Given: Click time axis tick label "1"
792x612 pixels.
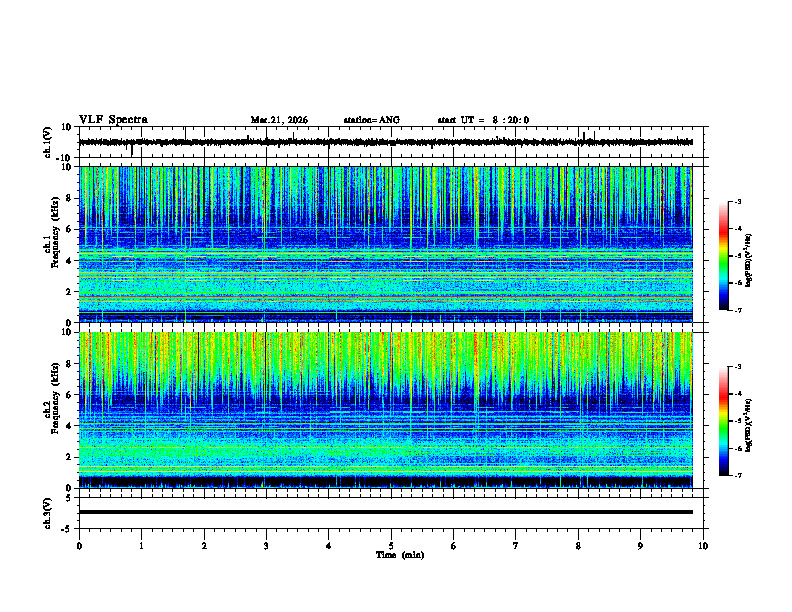Looking at the screenshot, I should coord(141,546).
